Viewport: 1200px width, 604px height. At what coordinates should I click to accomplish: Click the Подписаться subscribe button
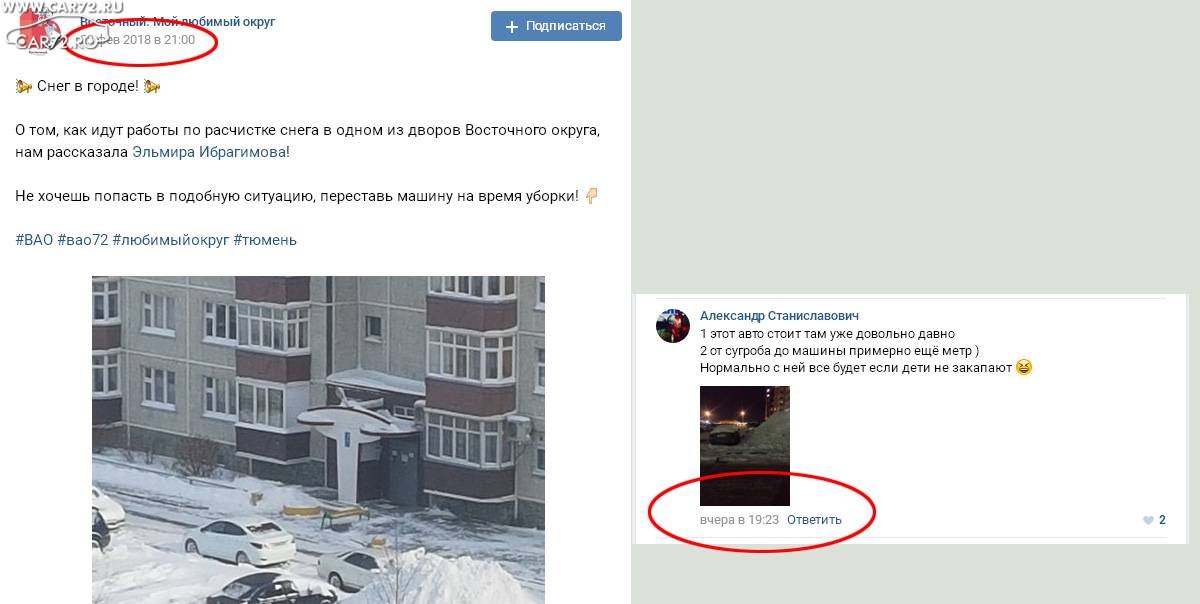coord(556,26)
